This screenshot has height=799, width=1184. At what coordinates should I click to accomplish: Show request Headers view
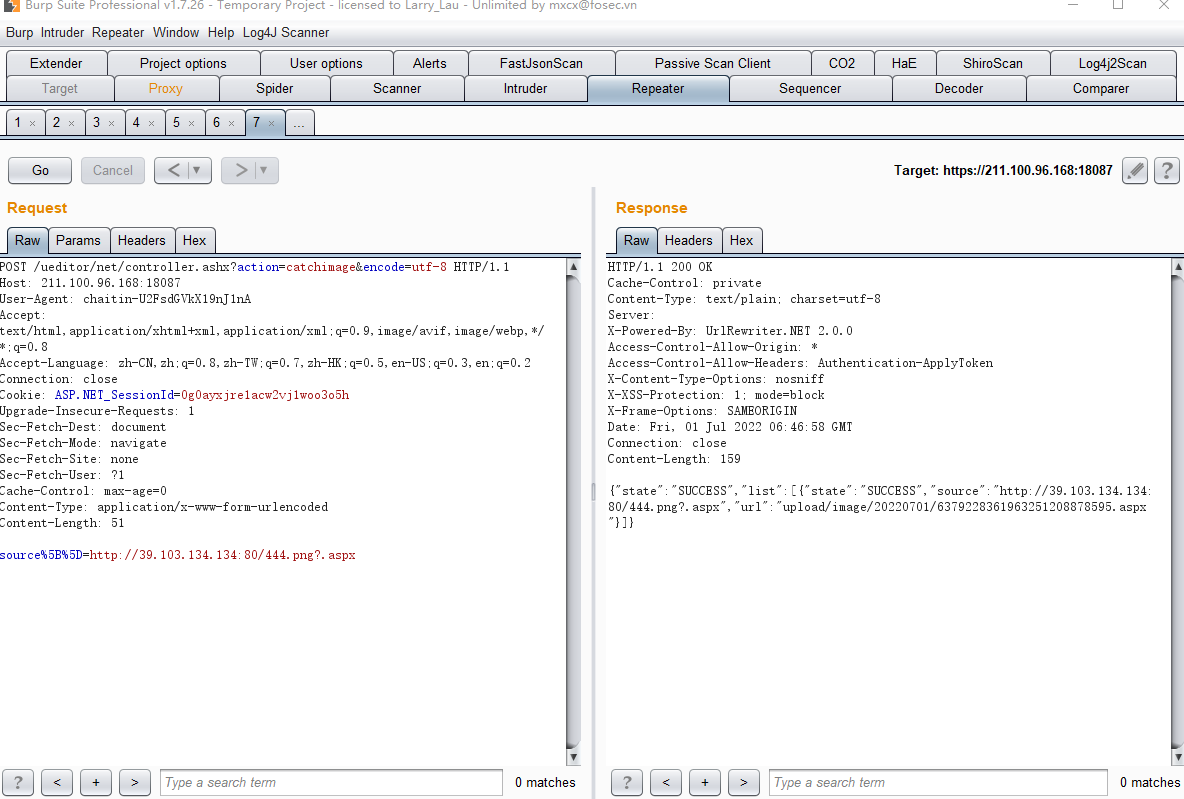coord(141,240)
